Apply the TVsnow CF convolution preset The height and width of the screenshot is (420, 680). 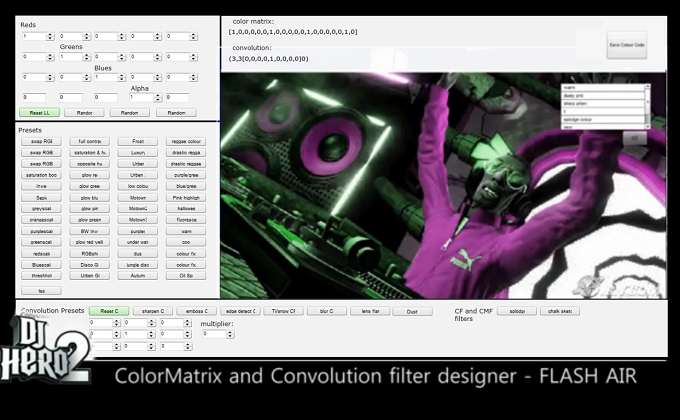pyautogui.click(x=284, y=311)
